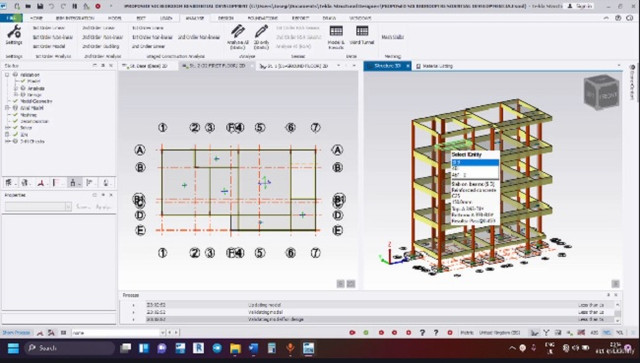The image size is (640, 363).
Task: Click Sign In at top right
Action: 580,6
